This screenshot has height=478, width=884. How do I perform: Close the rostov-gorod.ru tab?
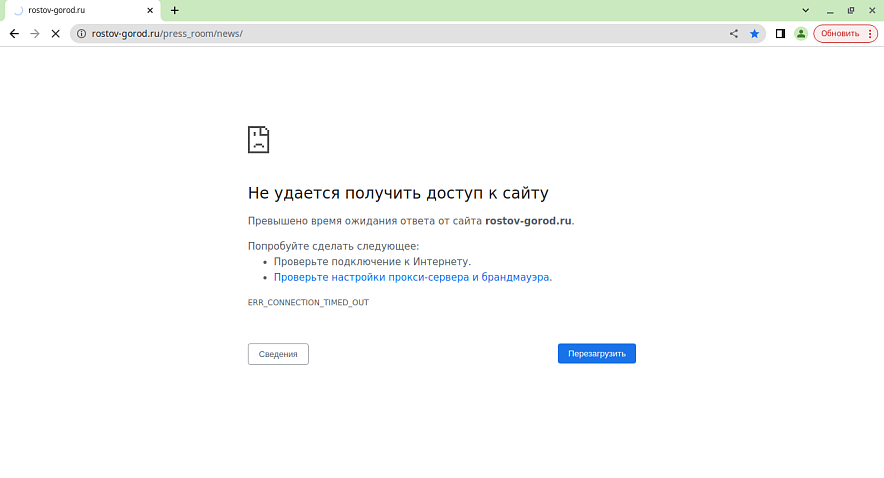coord(150,10)
